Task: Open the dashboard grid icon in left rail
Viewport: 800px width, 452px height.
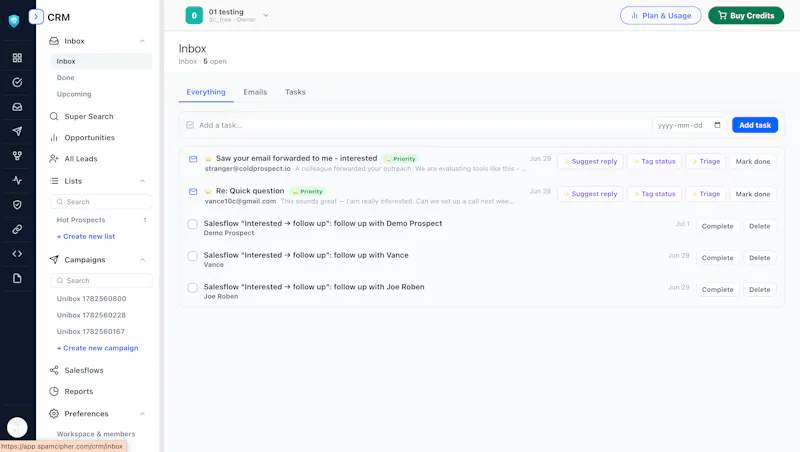Action: click(17, 58)
